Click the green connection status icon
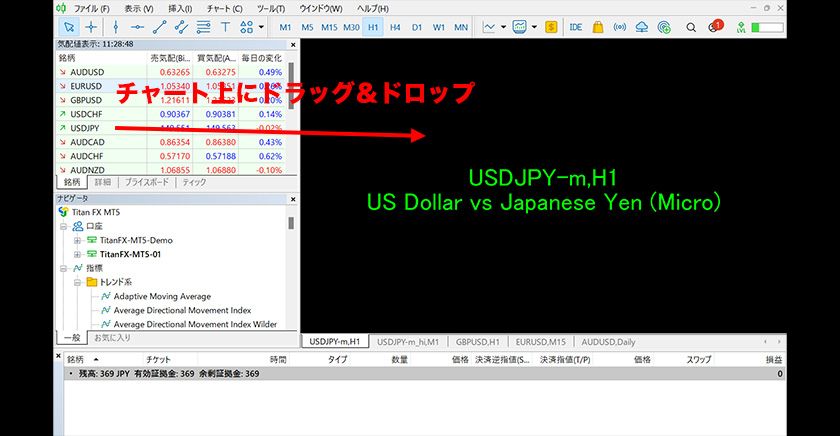 [741, 27]
